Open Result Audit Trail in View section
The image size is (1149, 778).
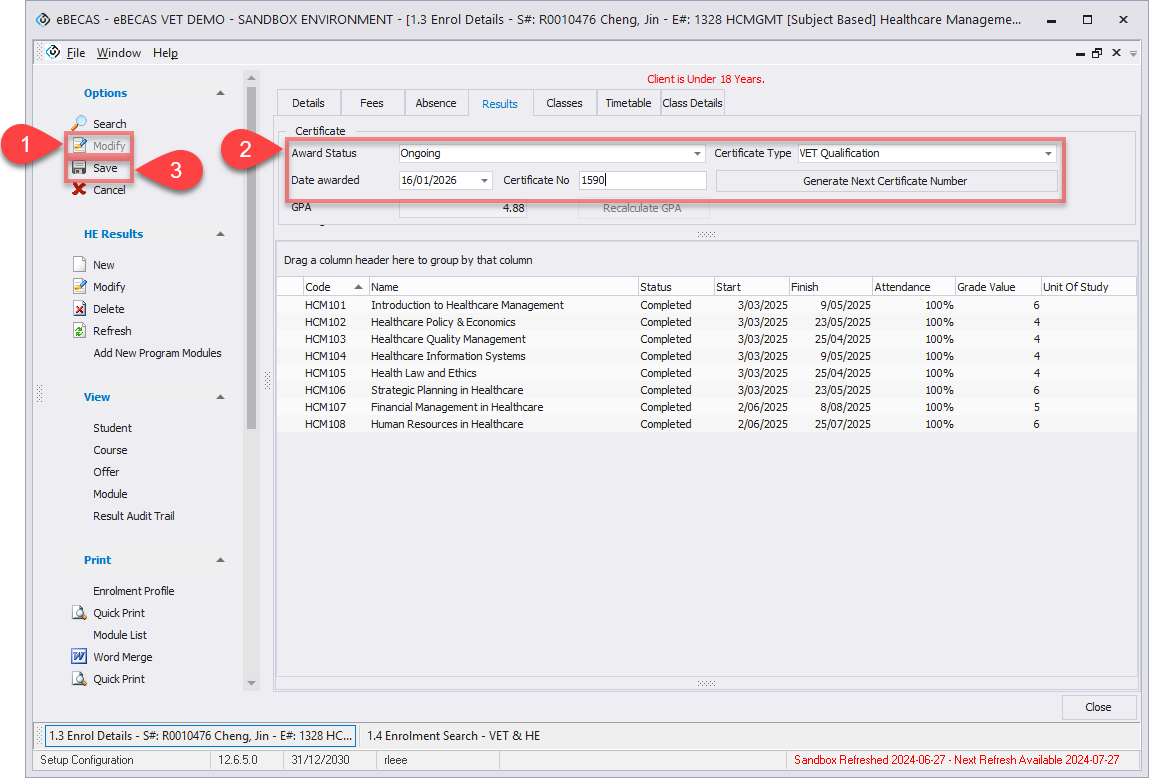click(x=134, y=516)
